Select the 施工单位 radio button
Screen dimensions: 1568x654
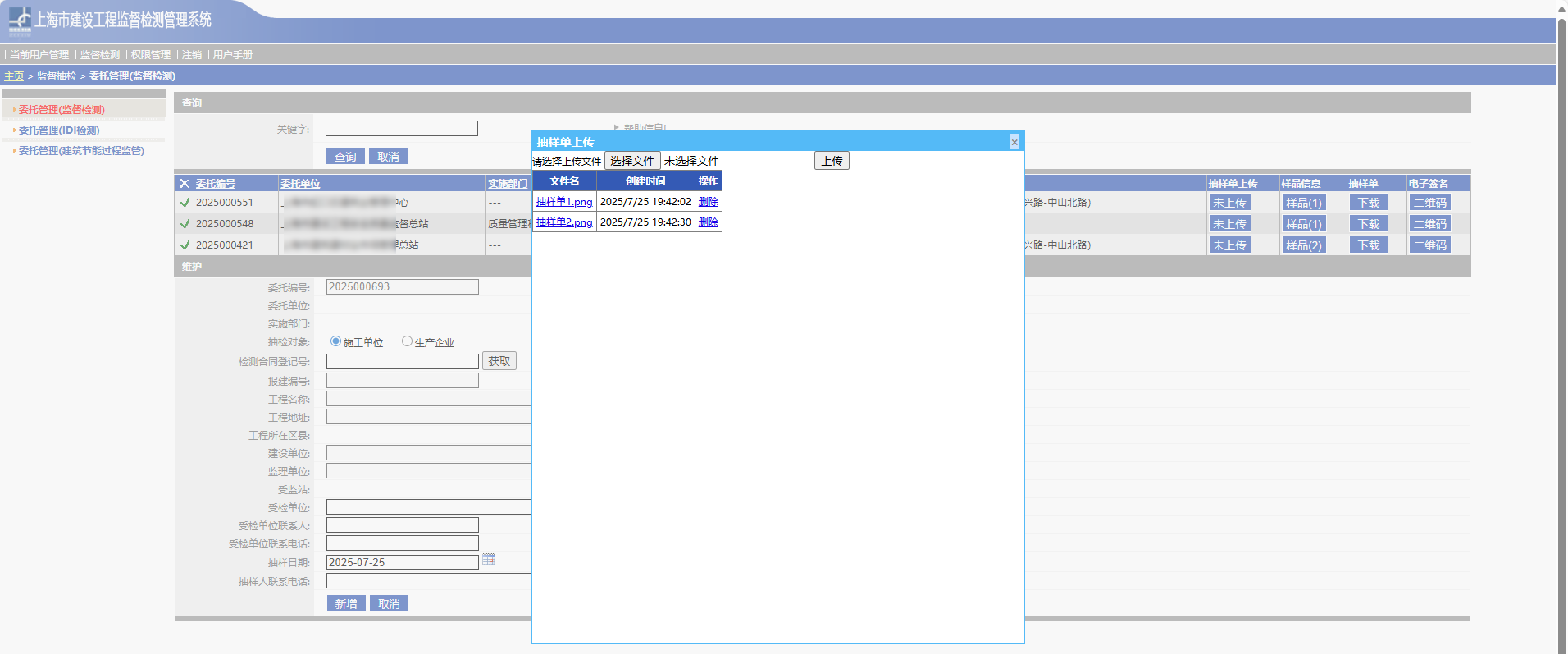pyautogui.click(x=335, y=341)
